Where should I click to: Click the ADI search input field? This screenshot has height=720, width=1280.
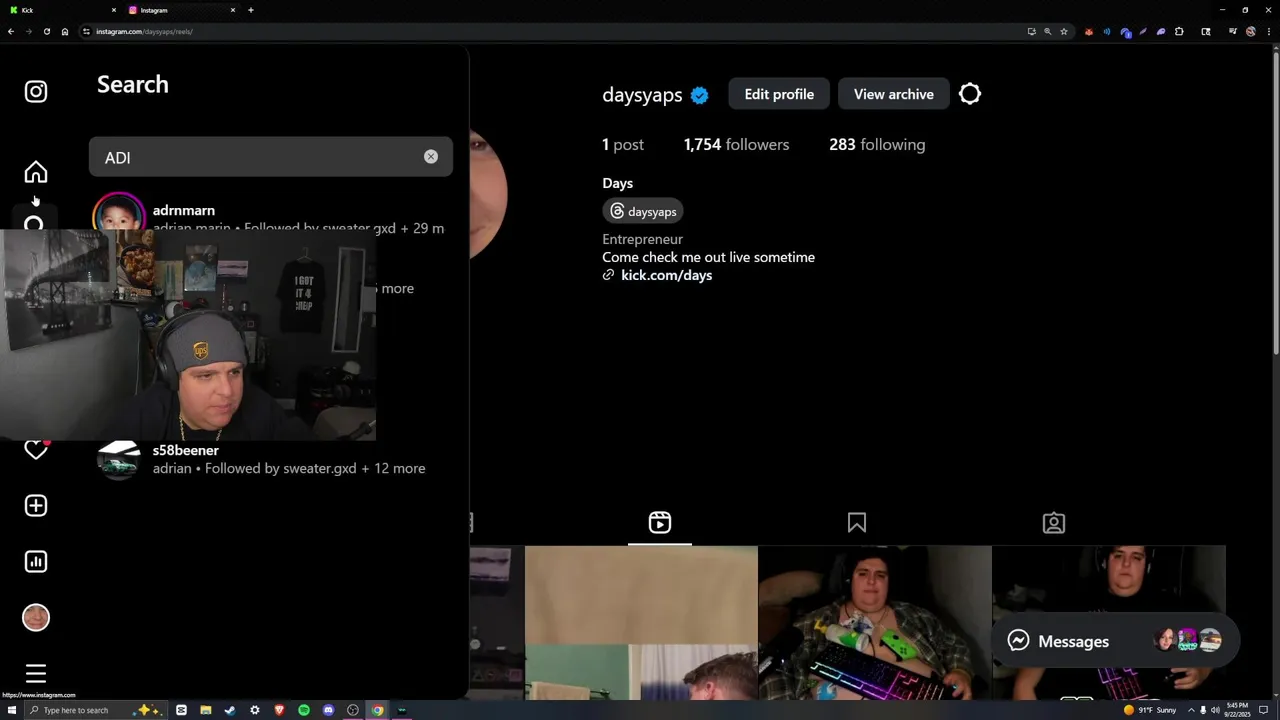(x=271, y=157)
